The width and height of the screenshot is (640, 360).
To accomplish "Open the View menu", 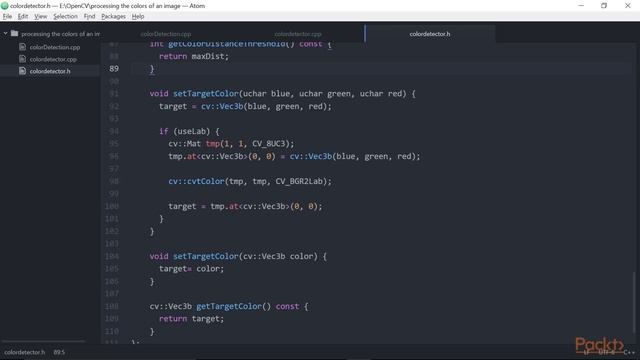I will pos(40,16).
